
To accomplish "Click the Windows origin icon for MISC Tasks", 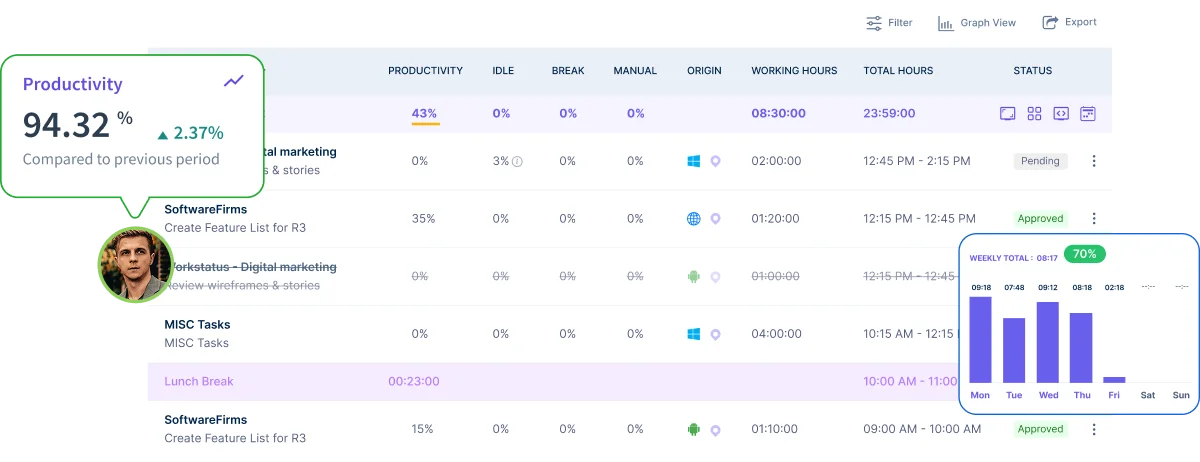I will click(x=693, y=334).
